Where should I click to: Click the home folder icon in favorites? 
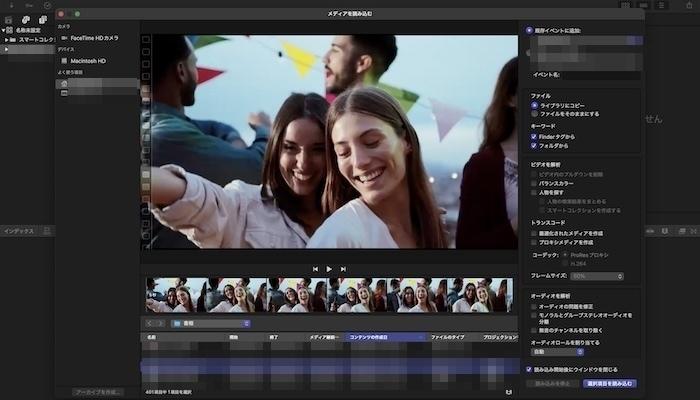pyautogui.click(x=64, y=83)
